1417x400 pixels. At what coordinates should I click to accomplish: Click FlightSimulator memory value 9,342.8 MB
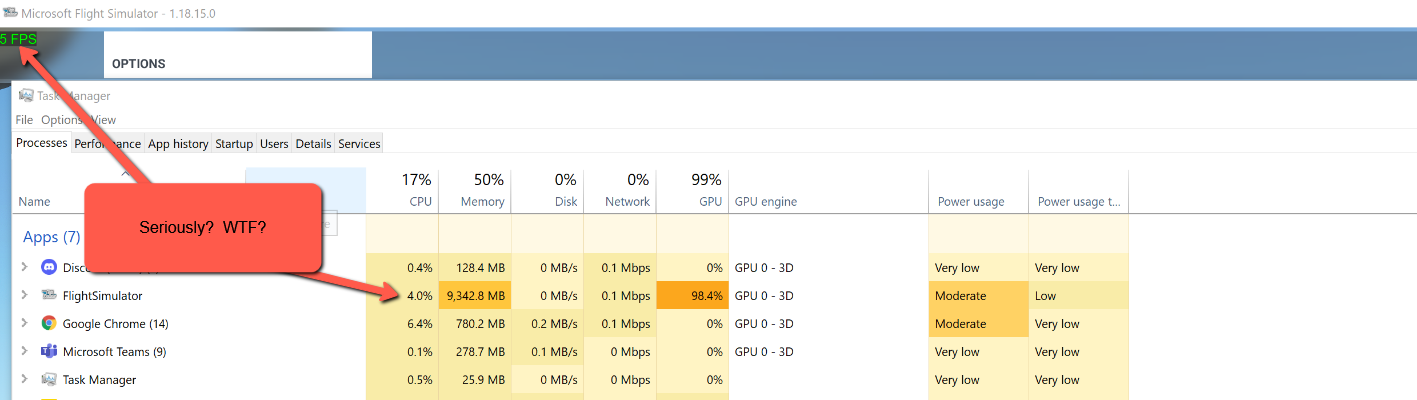[x=475, y=296]
